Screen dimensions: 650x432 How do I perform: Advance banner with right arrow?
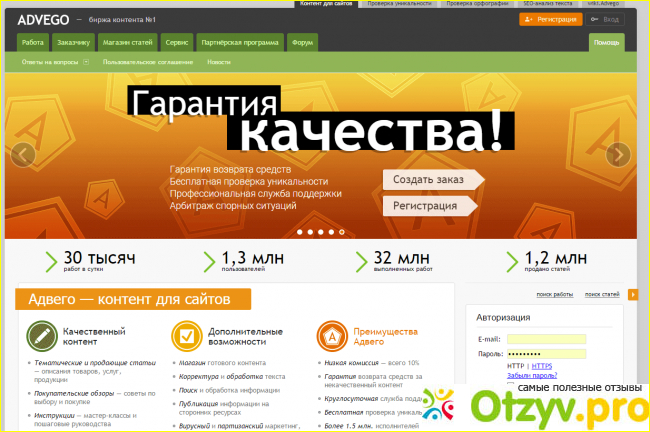[x=619, y=154]
